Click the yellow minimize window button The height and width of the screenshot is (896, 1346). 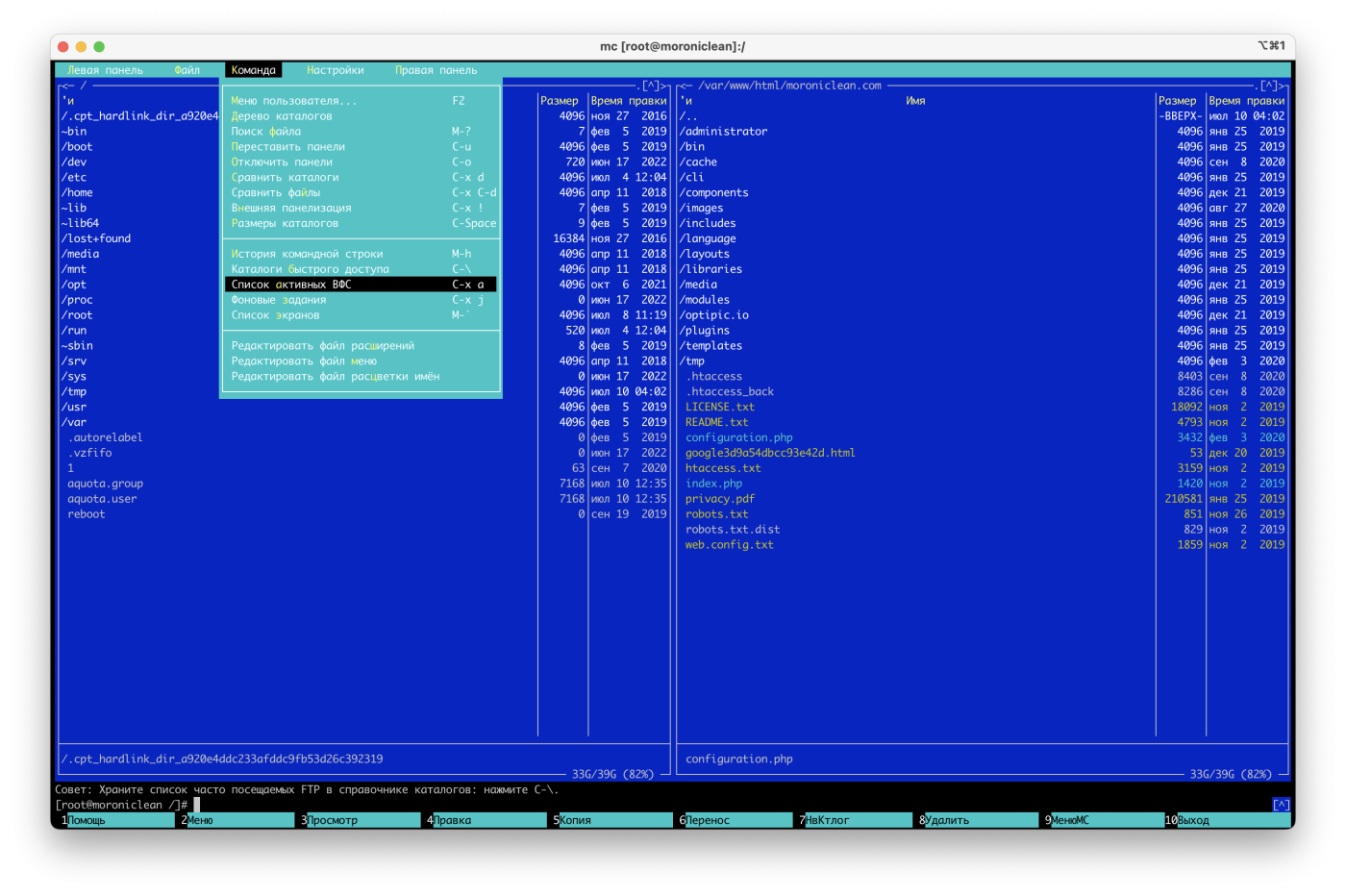pos(82,46)
